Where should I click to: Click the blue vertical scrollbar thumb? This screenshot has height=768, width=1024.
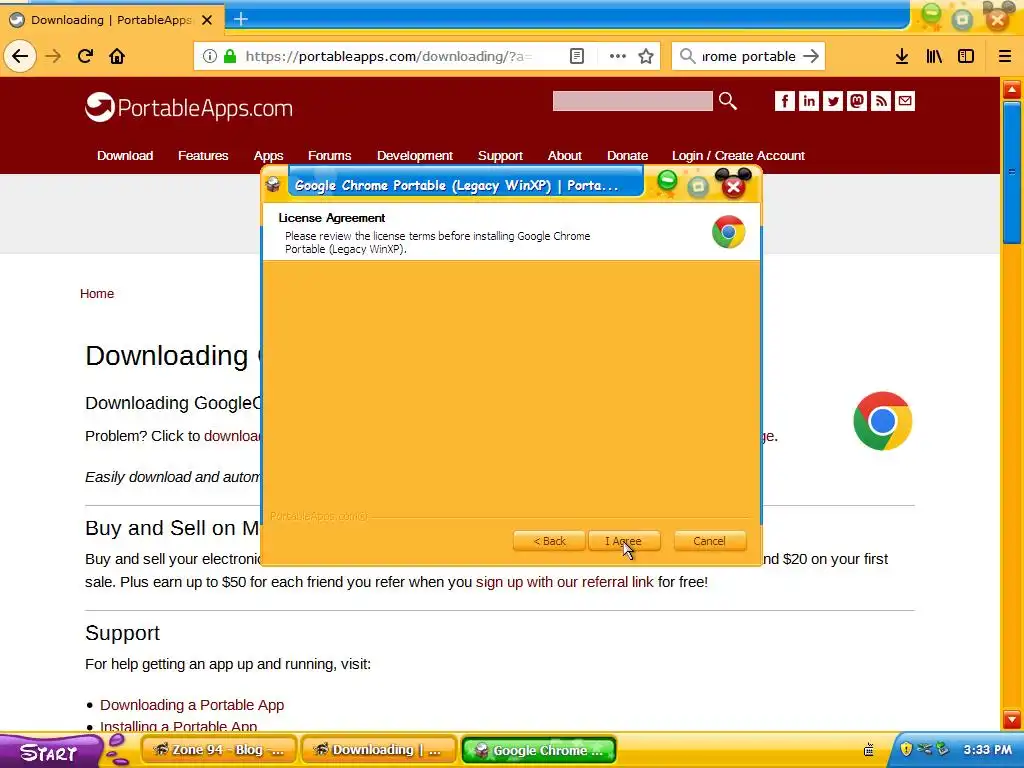coord(1012,173)
